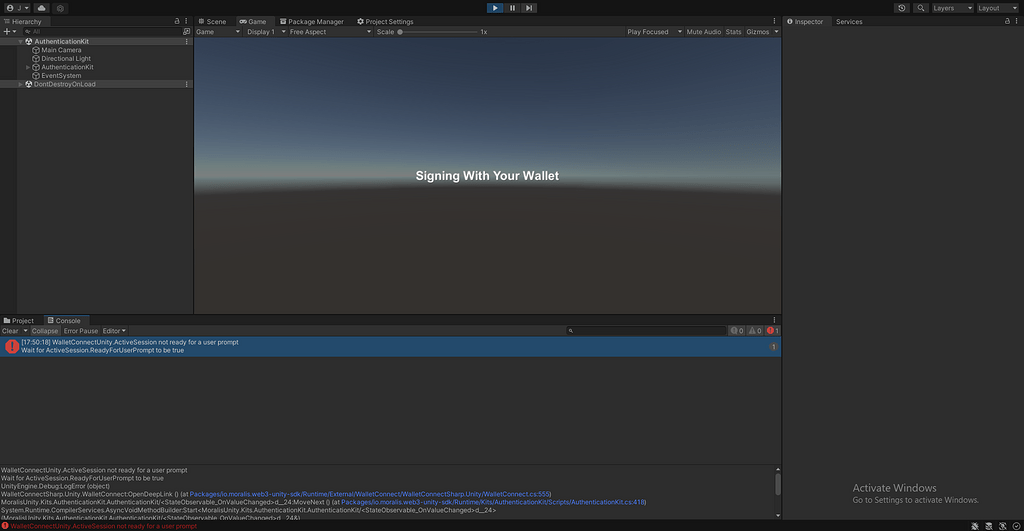Click the cloud services icon

pos(42,8)
